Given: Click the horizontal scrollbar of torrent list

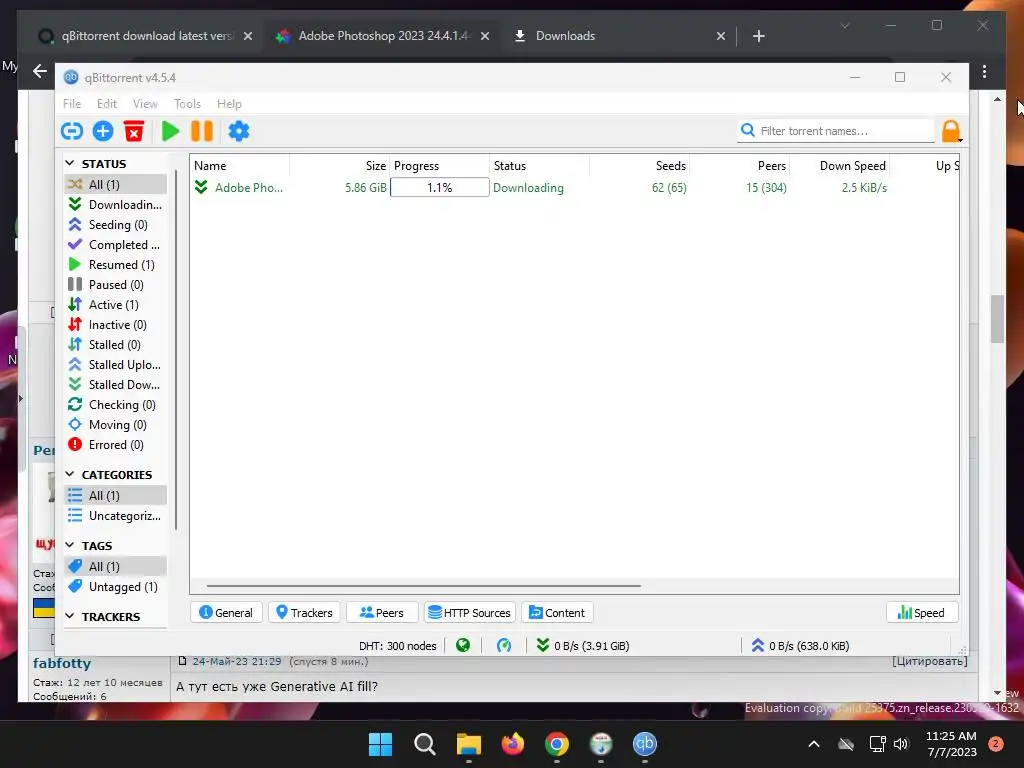Looking at the screenshot, I should 423,586.
